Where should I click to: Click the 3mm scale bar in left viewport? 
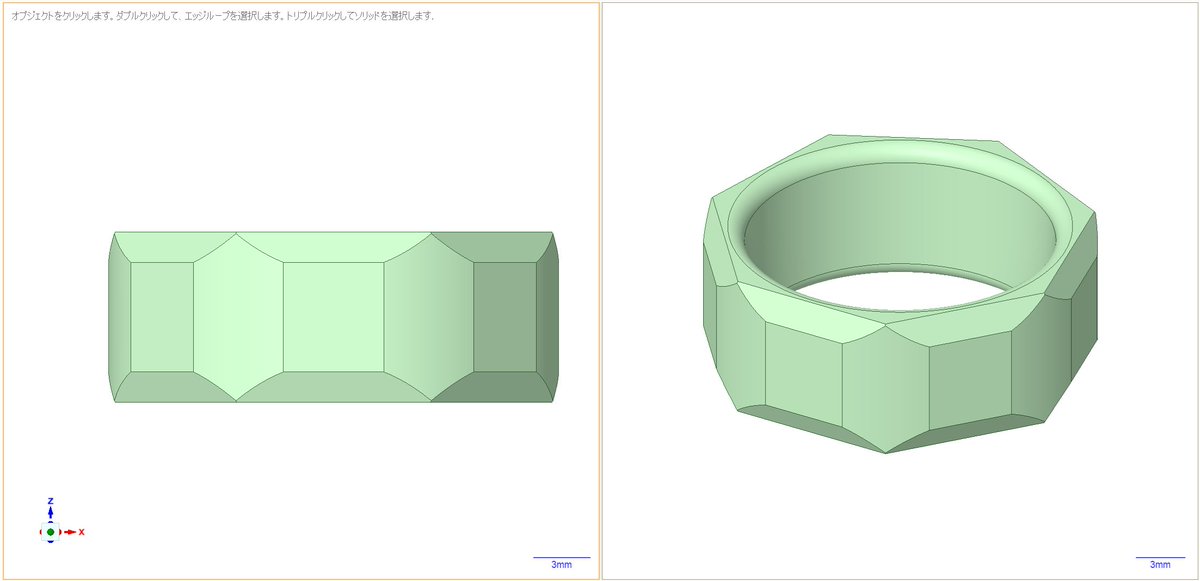(562, 561)
